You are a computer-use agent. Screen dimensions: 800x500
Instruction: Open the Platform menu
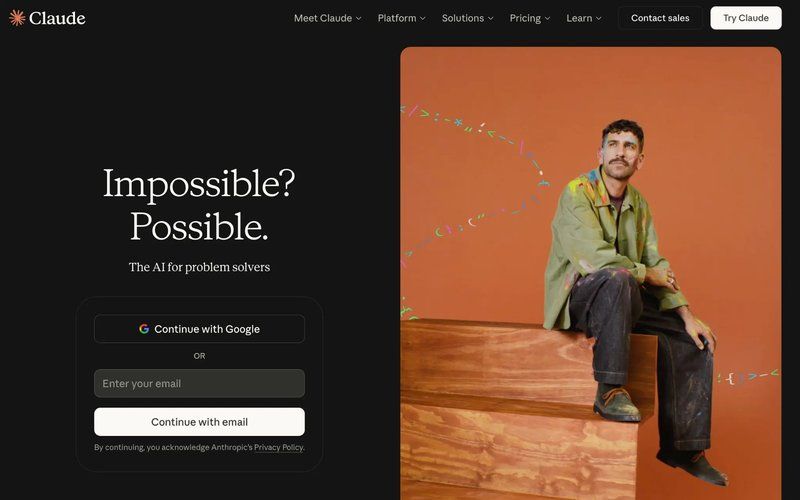(402, 18)
